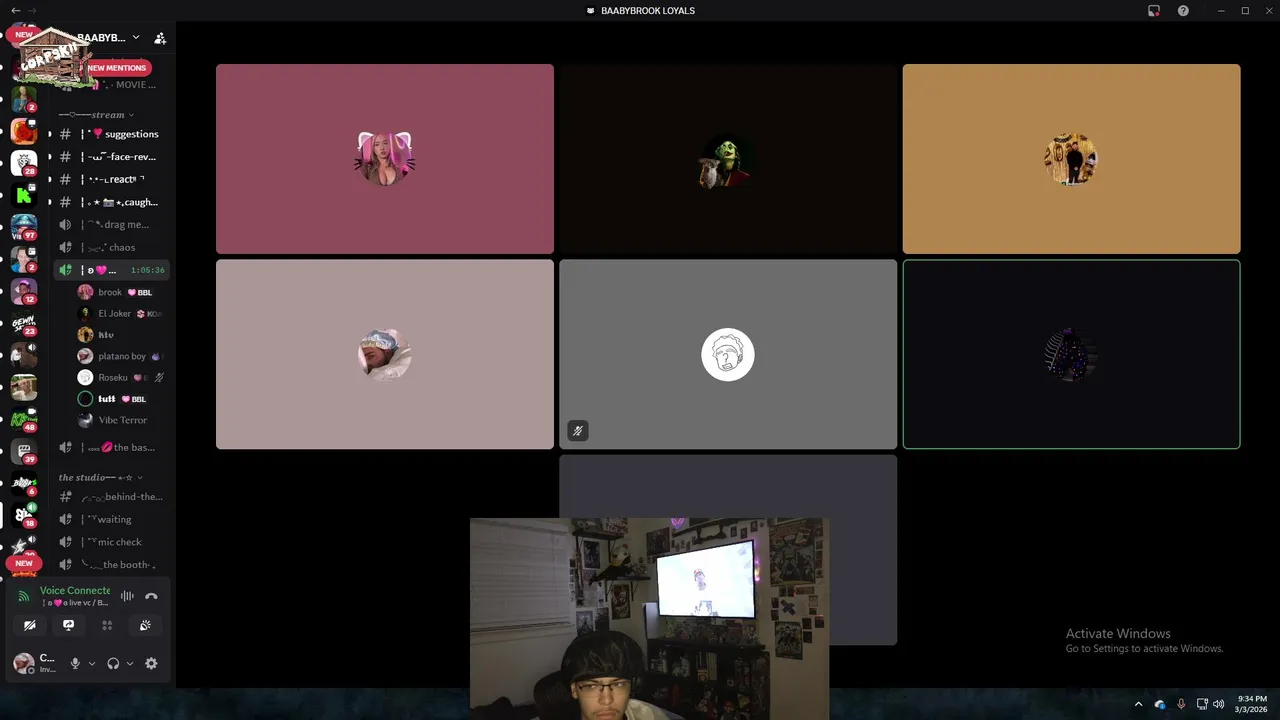Open the green K server icon
Image resolution: width=1280 pixels, height=720 pixels.
(x=24, y=195)
